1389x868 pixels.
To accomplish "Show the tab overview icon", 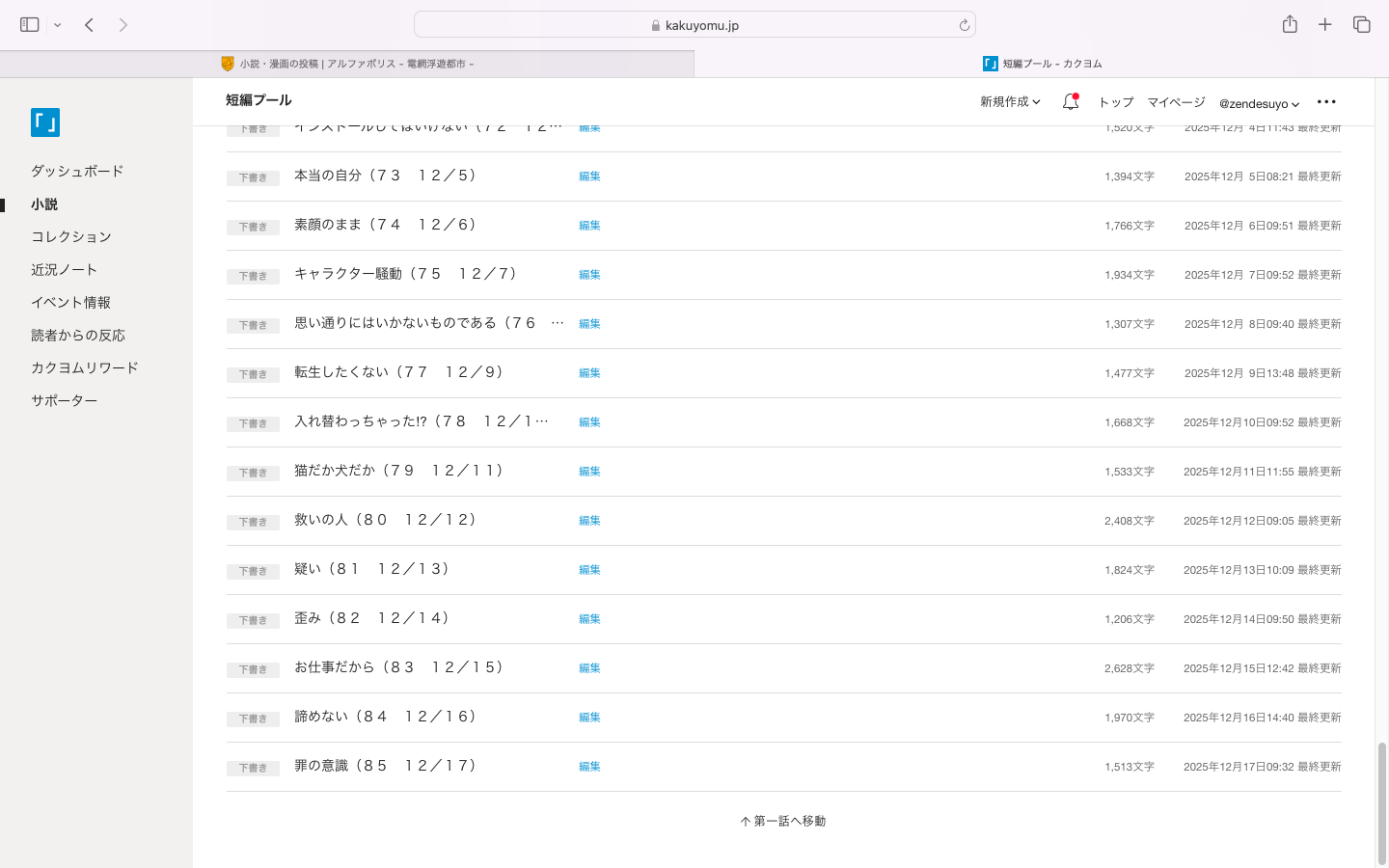I will [x=1361, y=25].
